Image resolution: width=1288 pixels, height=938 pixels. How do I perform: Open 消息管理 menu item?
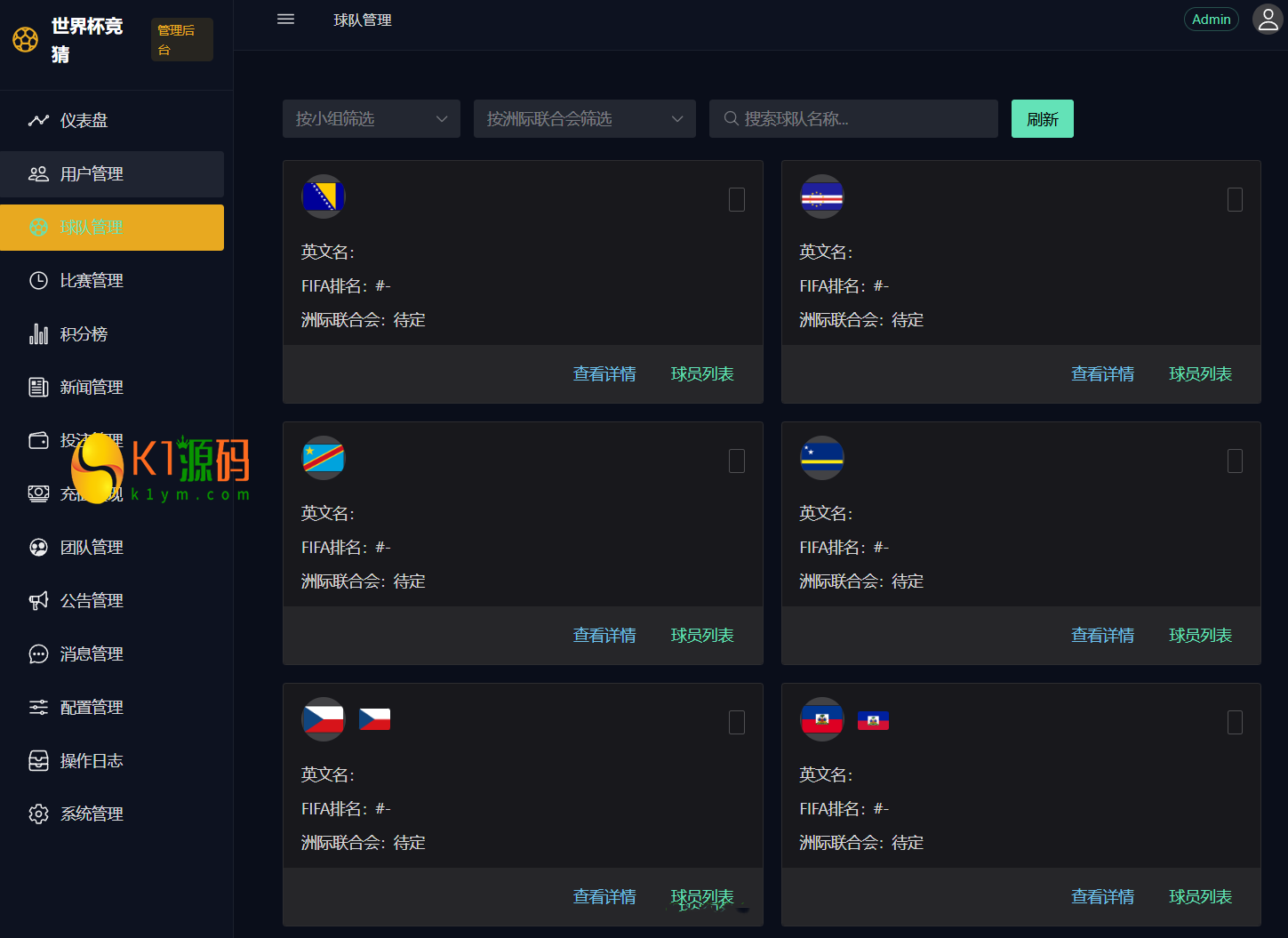coord(112,654)
